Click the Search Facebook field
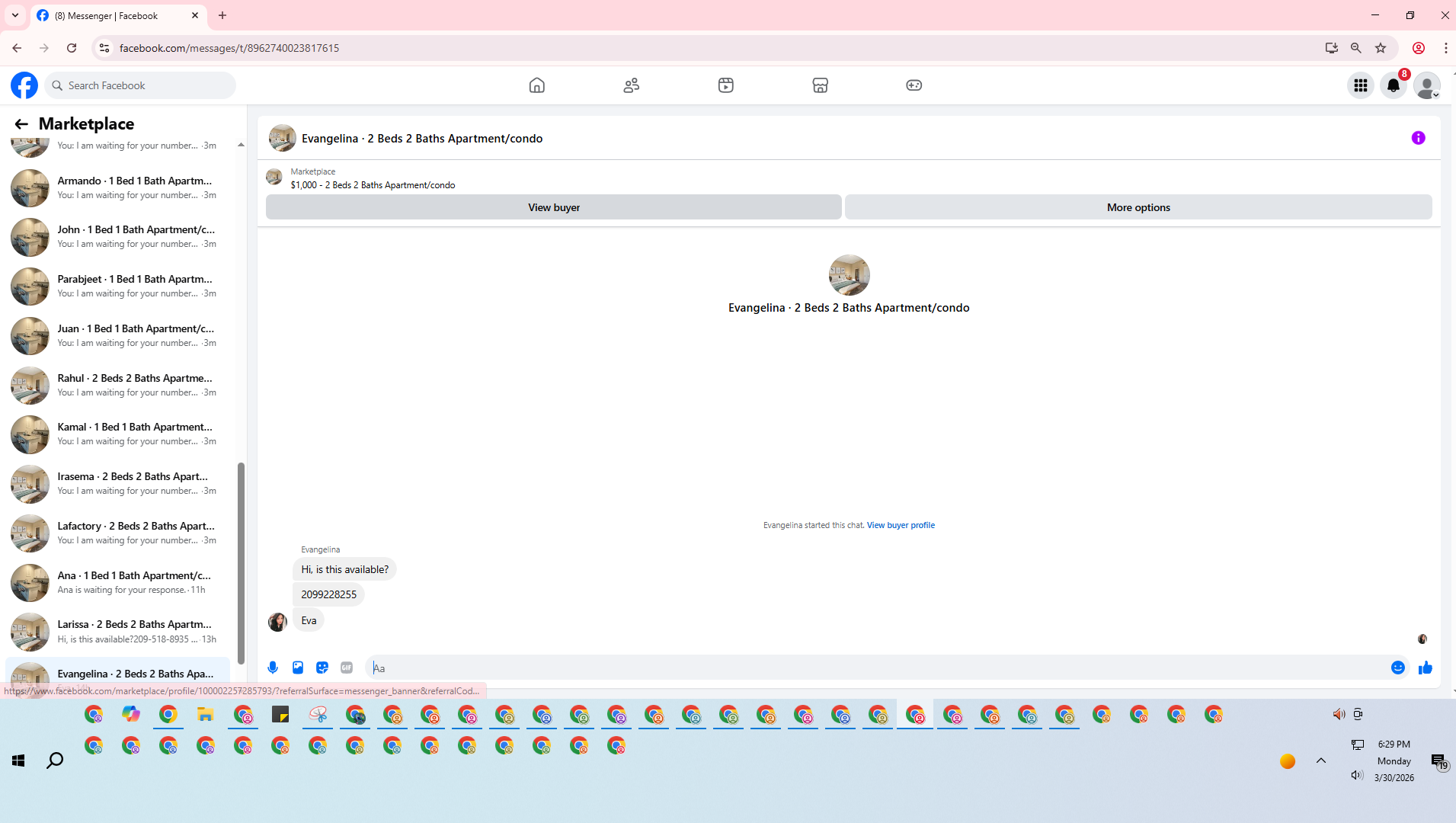The width and height of the screenshot is (1456, 823). [141, 85]
